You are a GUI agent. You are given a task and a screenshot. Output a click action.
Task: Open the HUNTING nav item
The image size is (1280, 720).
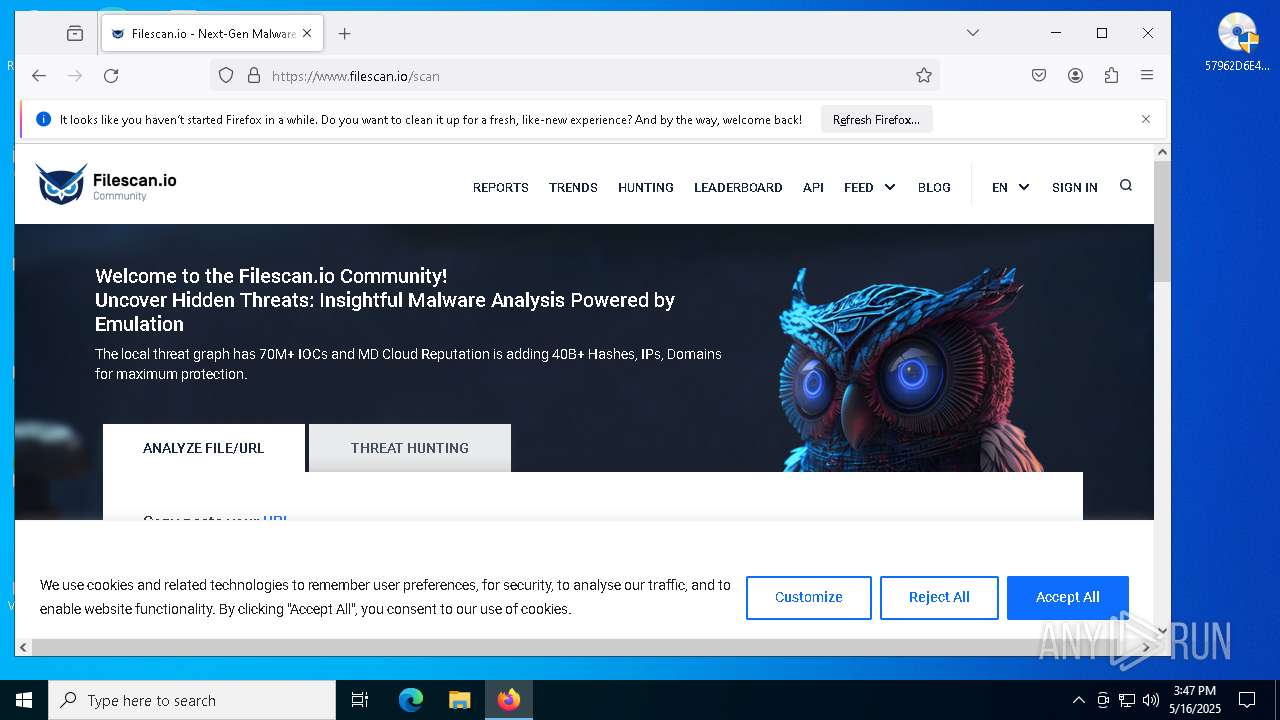click(645, 187)
